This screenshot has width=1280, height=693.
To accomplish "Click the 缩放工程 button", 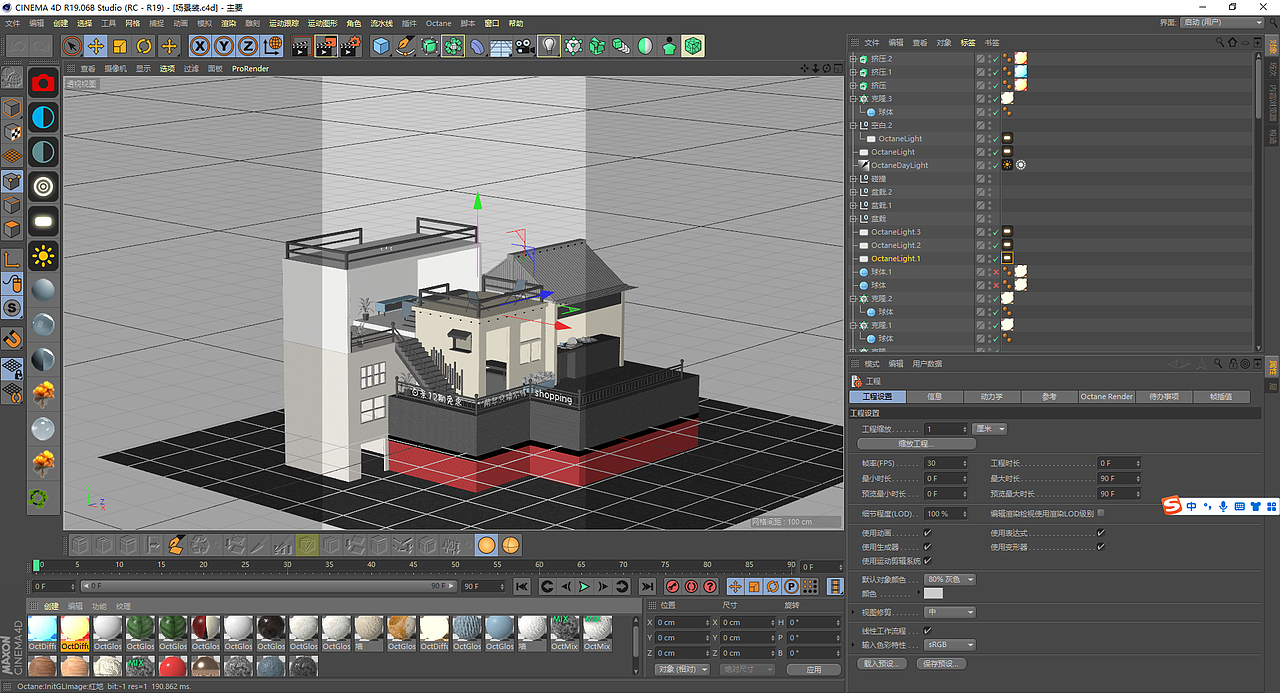I will pos(916,443).
